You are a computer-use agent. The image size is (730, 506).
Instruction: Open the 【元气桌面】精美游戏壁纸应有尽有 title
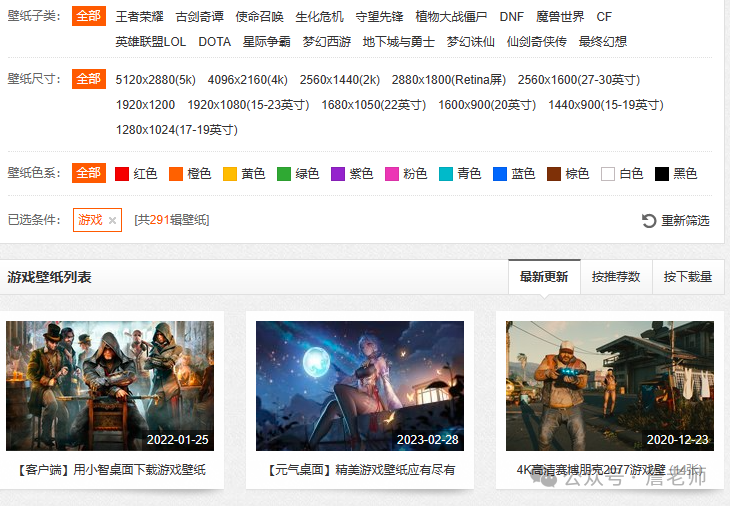point(360,470)
